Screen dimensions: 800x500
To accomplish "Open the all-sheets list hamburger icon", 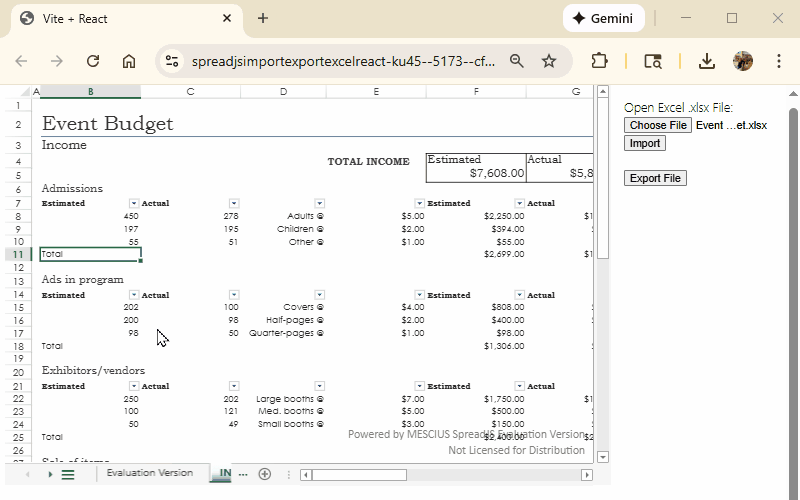I will coord(68,474).
